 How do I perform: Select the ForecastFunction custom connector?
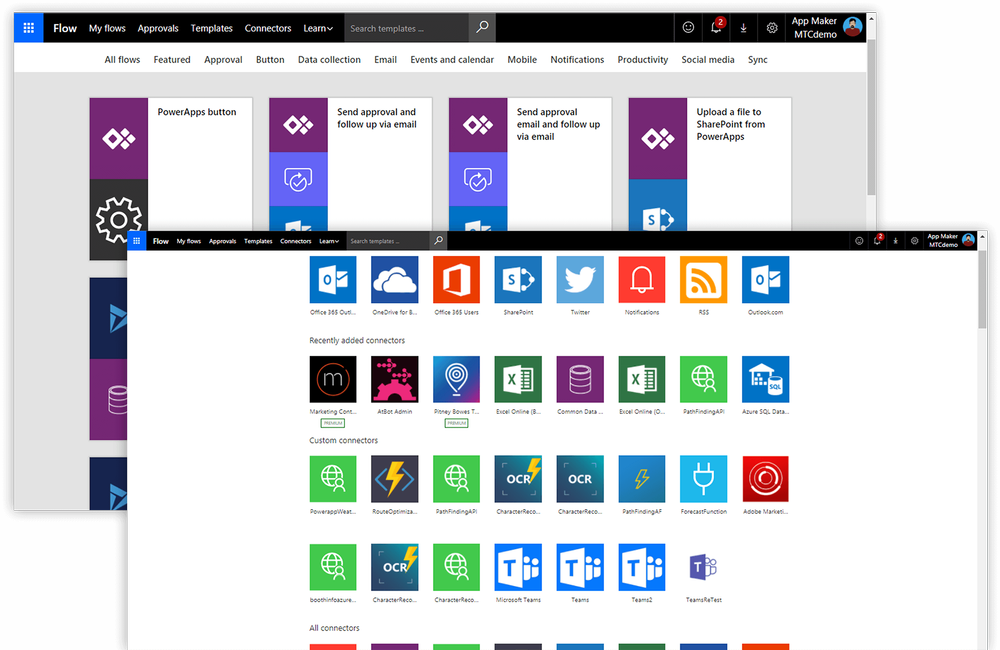coord(703,480)
